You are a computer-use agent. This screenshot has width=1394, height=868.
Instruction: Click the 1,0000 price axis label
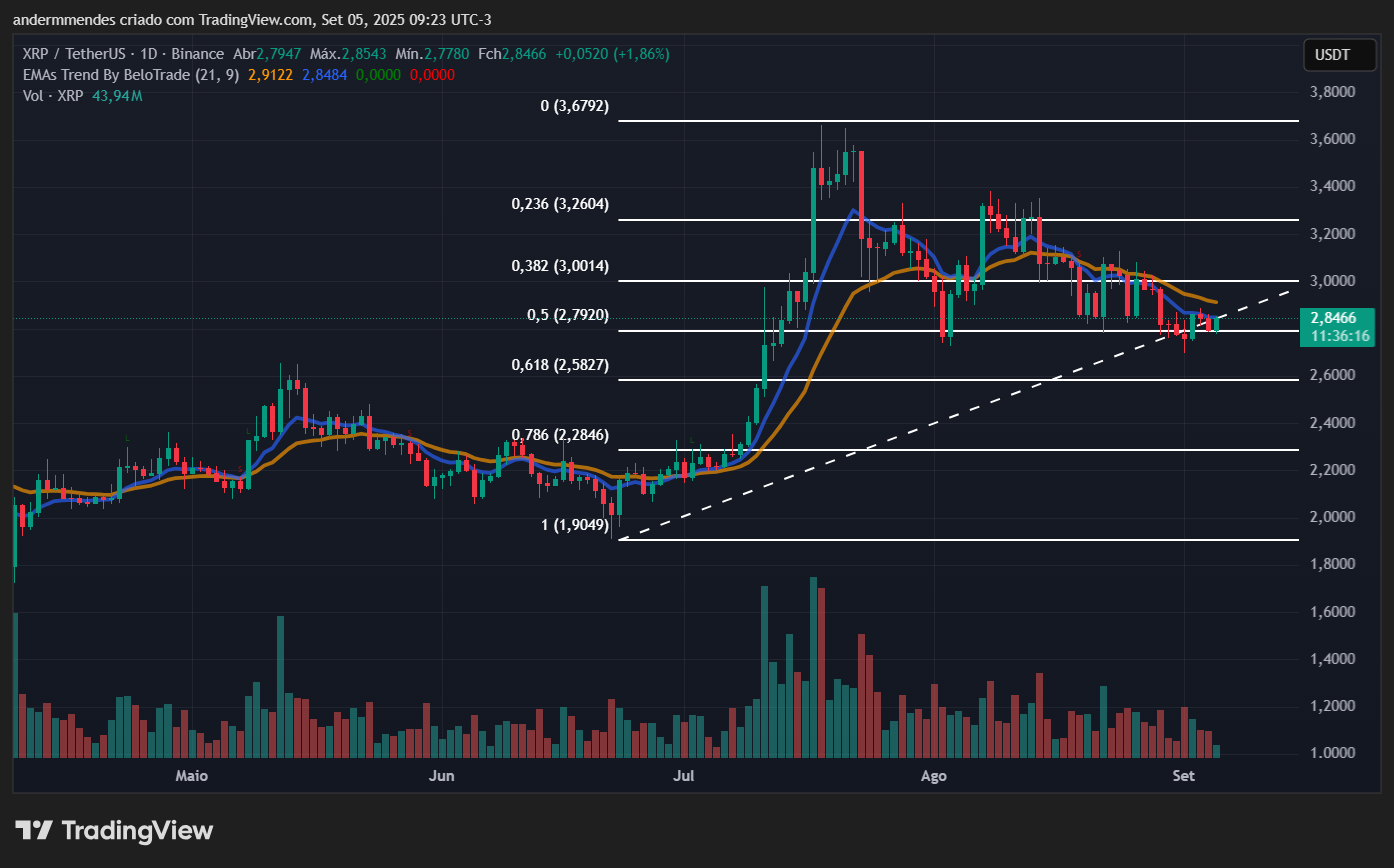click(x=1333, y=753)
